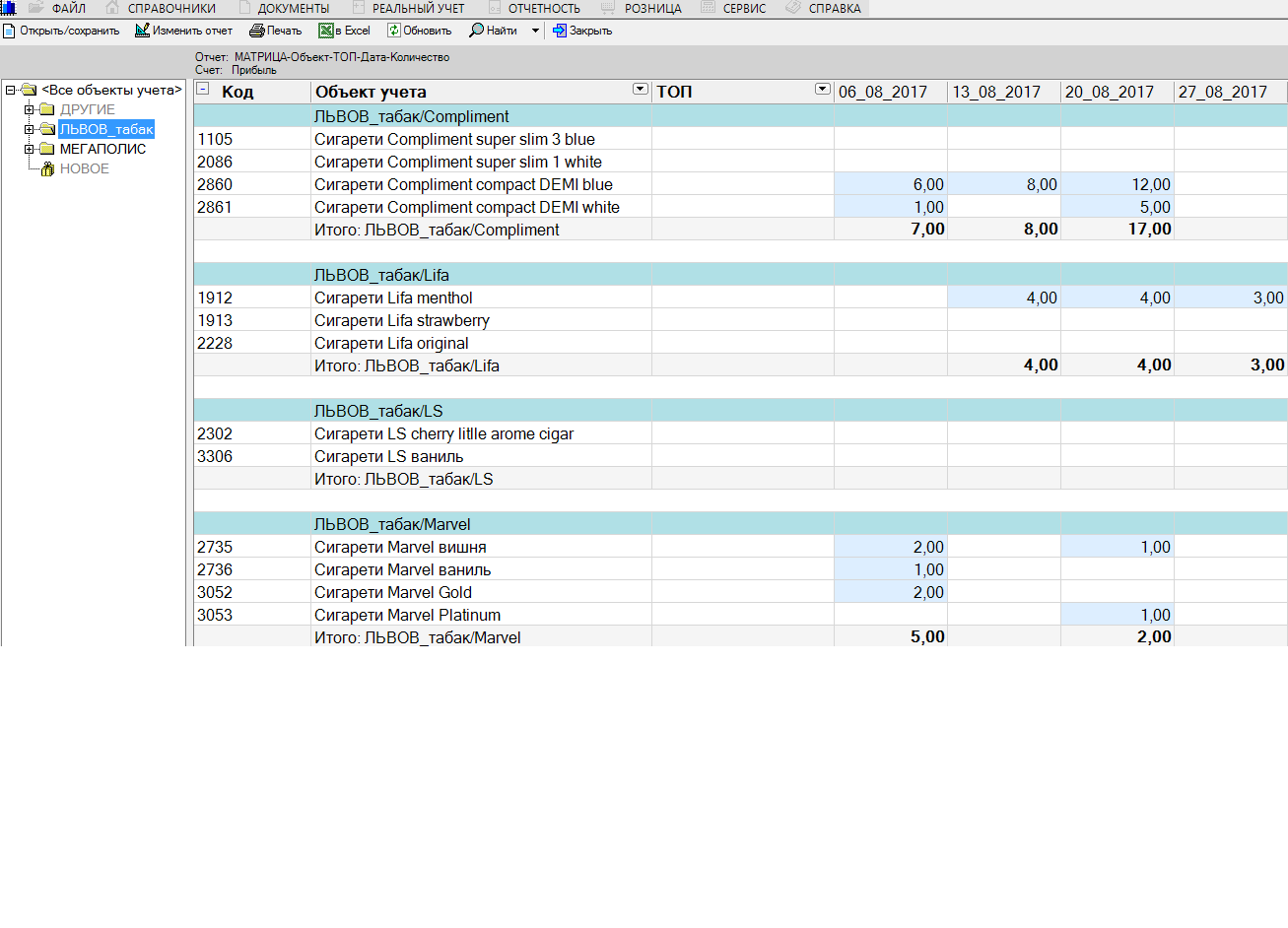Select row Сигарети Marvel вишня

pos(740,547)
